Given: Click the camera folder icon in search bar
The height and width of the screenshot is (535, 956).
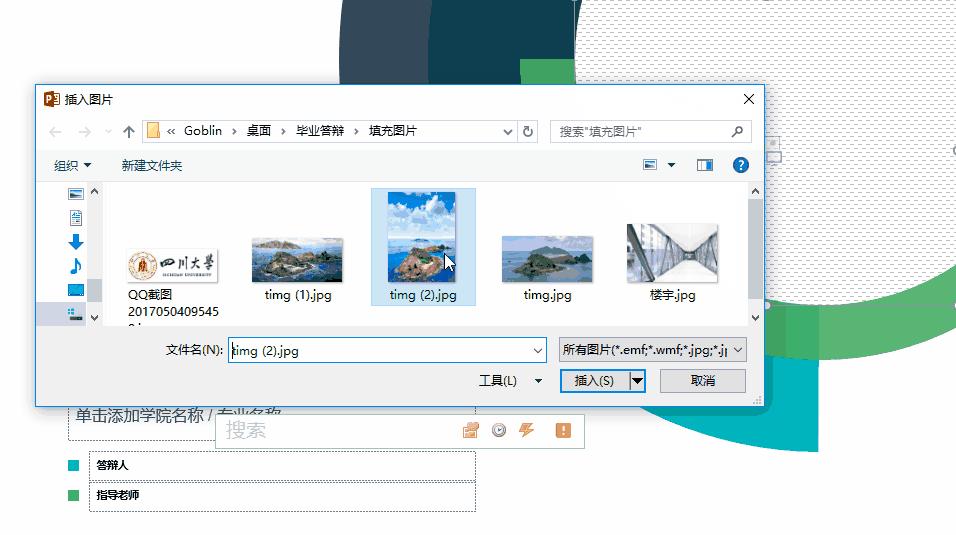Looking at the screenshot, I should coord(471,430).
